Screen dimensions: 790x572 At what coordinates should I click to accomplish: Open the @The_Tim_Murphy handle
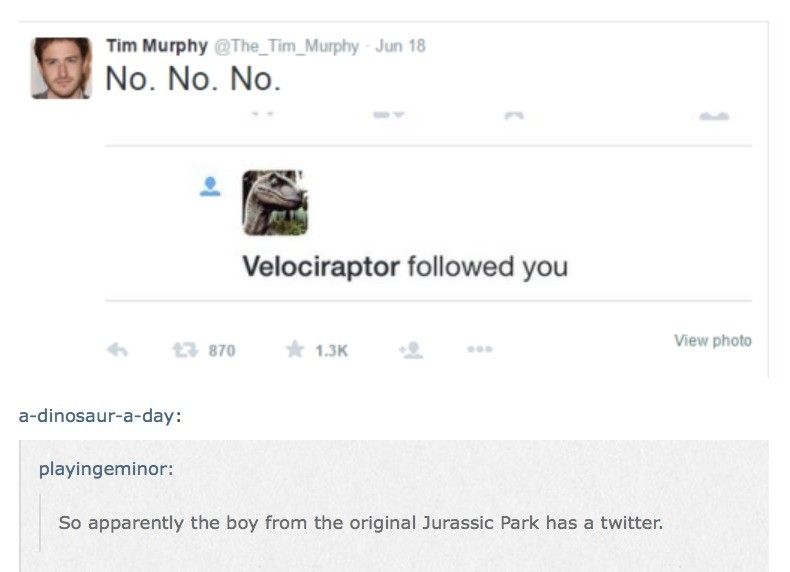[x=287, y=46]
